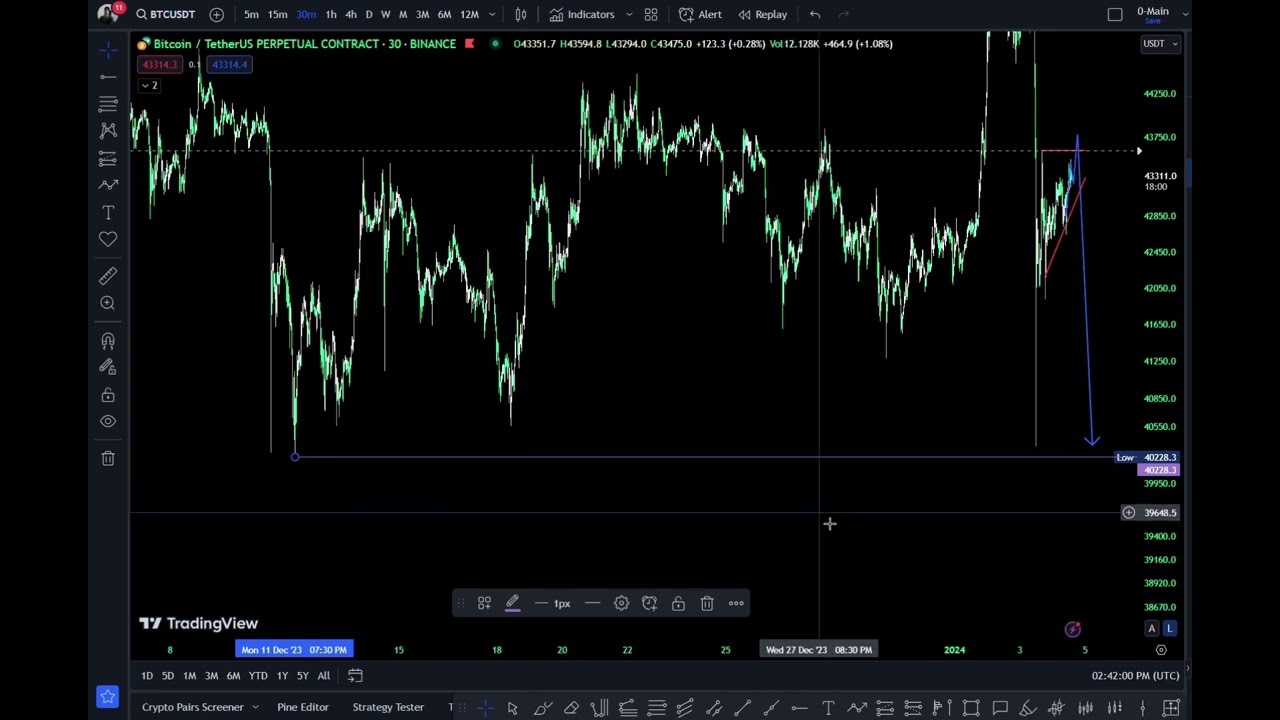The height and width of the screenshot is (720, 1280).
Task: Choose the 12M timeframe
Action: click(469, 14)
